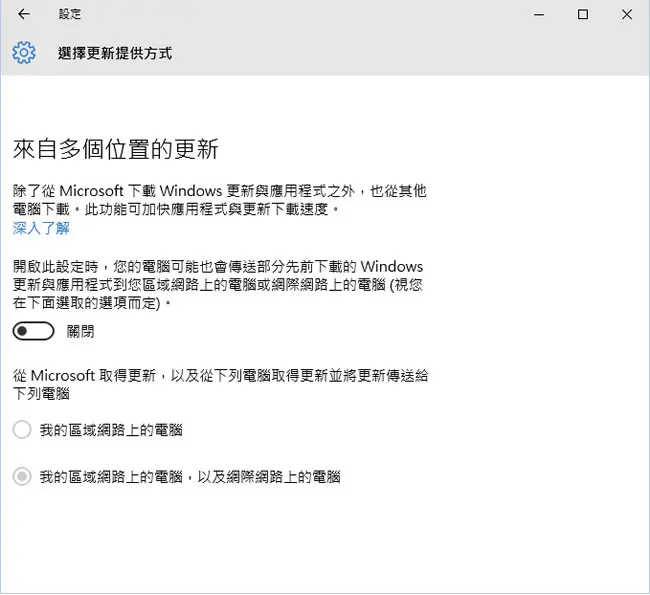The image size is (650, 595).
Task: Minimize the 設定 window
Action: (539, 15)
